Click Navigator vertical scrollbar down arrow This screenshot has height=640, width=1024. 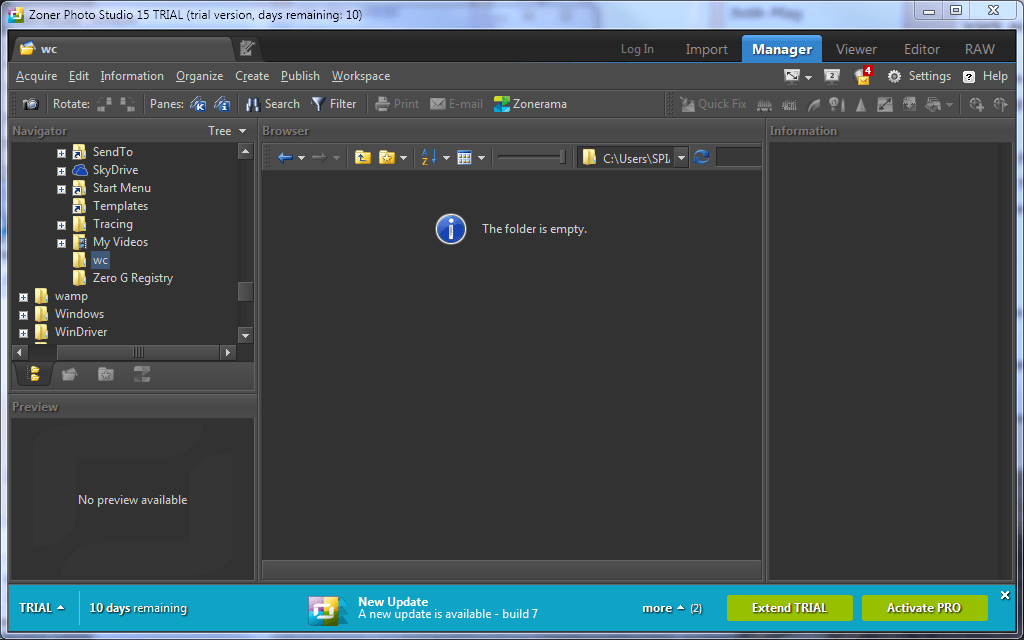(246, 336)
